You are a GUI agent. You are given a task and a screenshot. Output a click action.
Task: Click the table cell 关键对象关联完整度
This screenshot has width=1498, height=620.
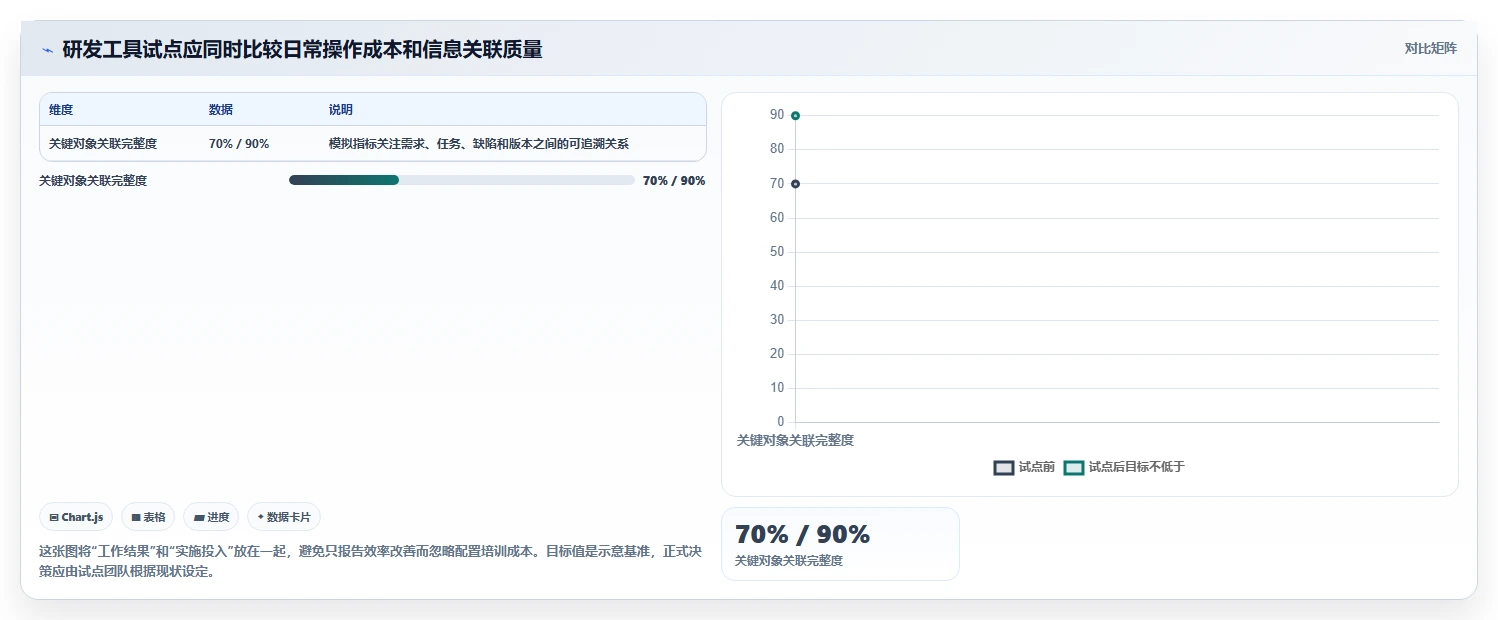click(103, 144)
